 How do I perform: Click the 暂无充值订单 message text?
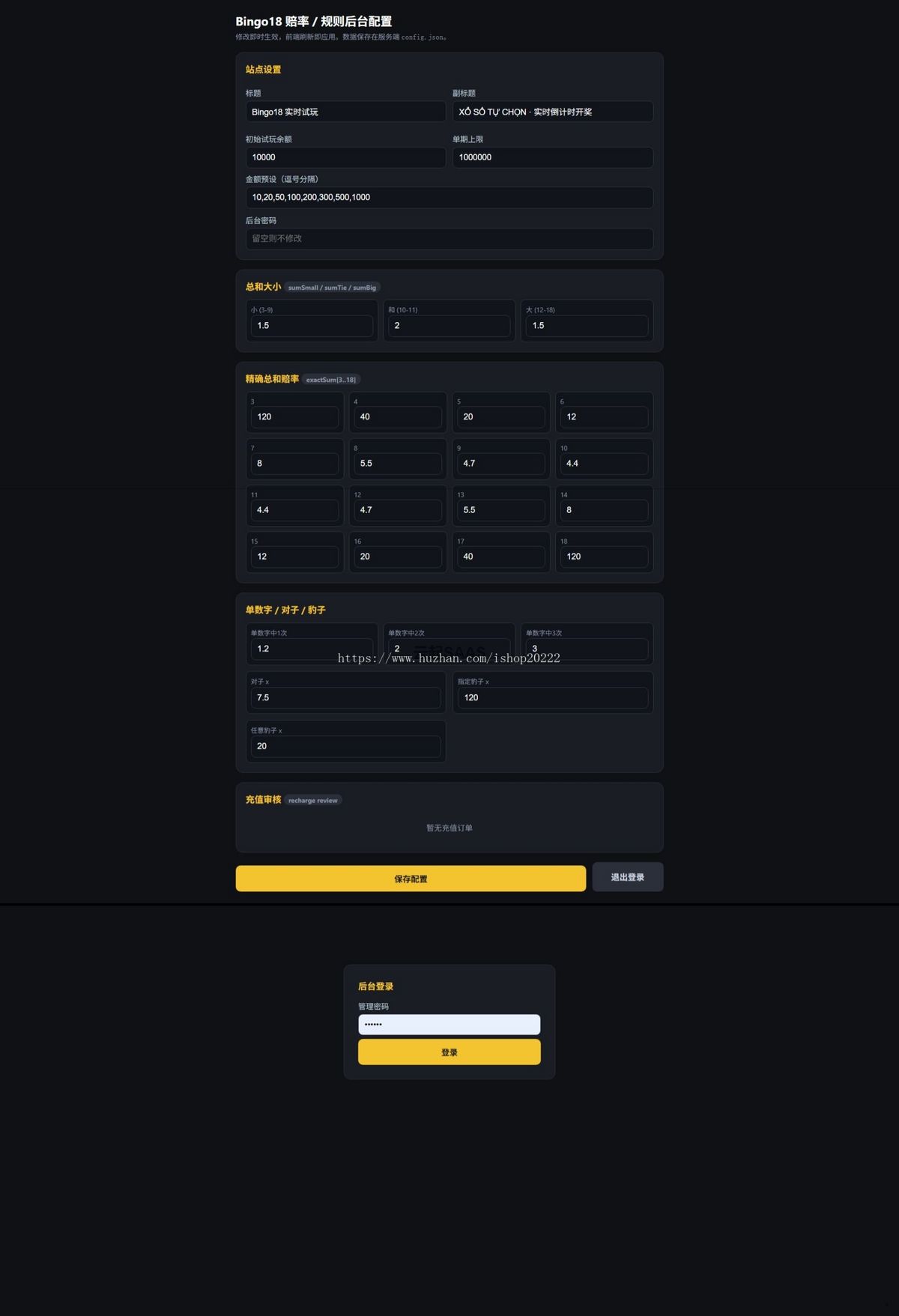tap(449, 828)
